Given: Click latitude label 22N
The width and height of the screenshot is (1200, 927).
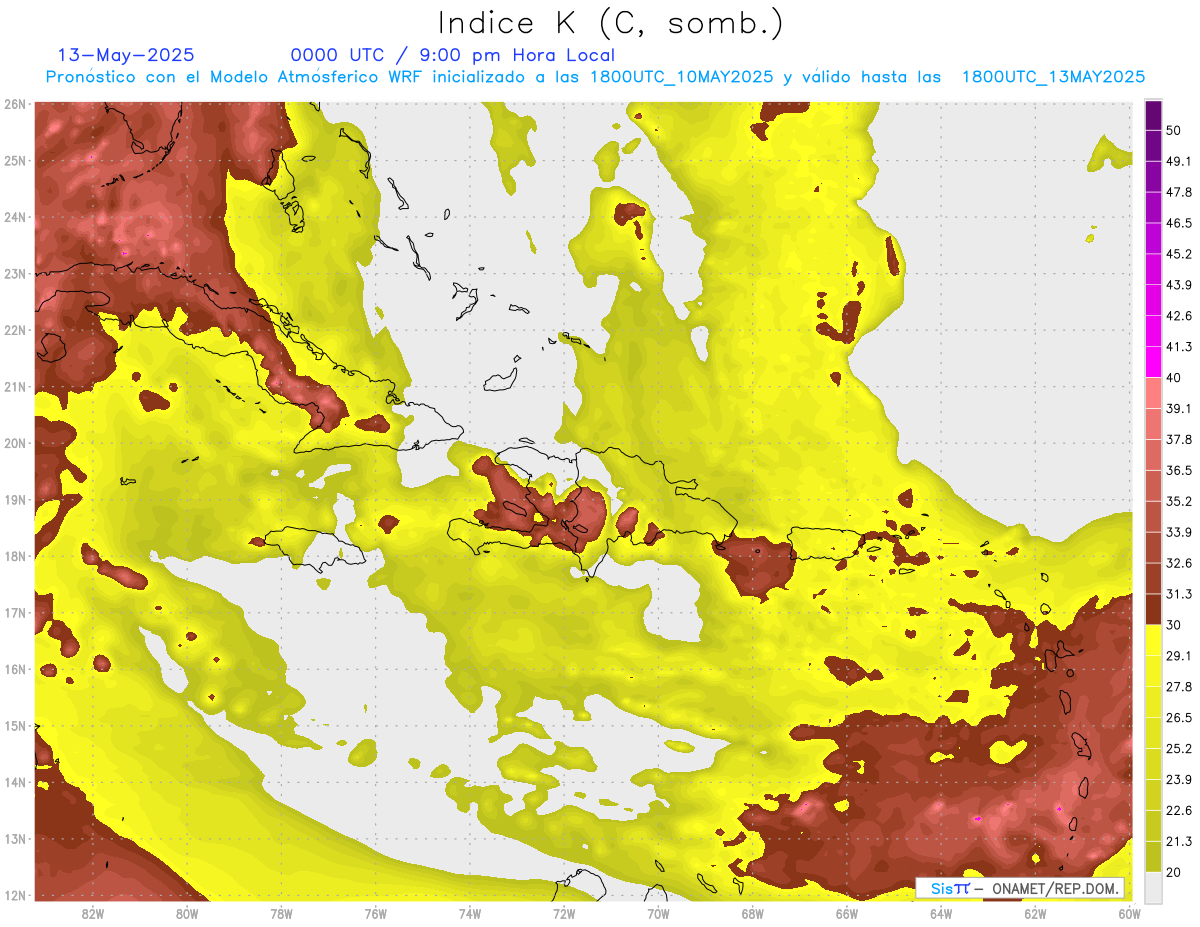Looking at the screenshot, I should pos(15,330).
